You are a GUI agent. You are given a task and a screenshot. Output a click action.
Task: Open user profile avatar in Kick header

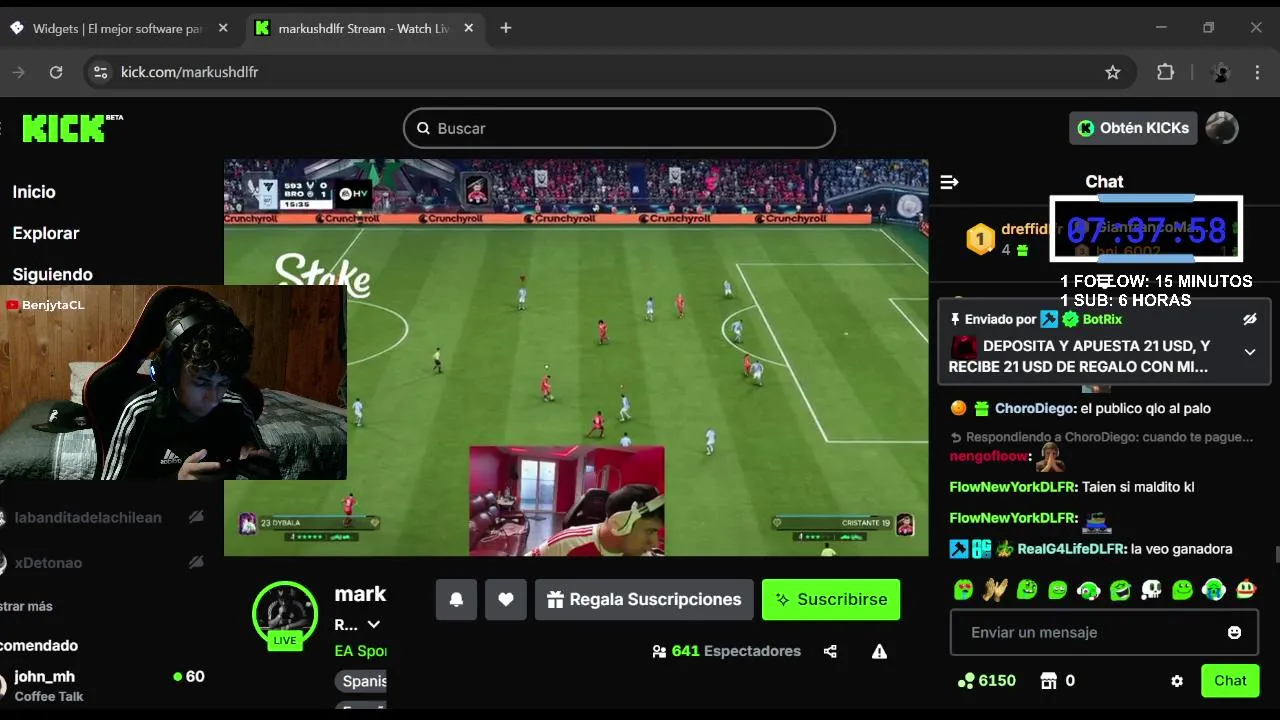click(x=1222, y=128)
